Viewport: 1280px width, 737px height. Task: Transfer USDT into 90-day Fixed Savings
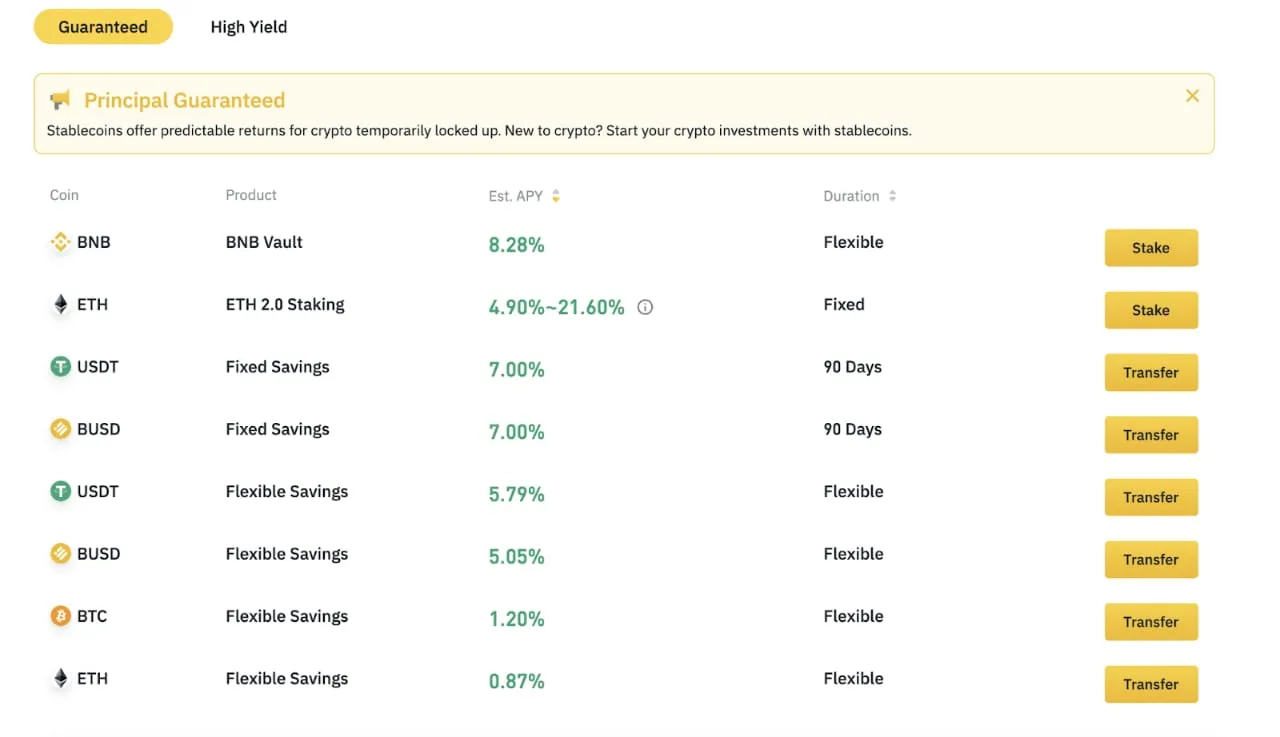pos(1150,372)
